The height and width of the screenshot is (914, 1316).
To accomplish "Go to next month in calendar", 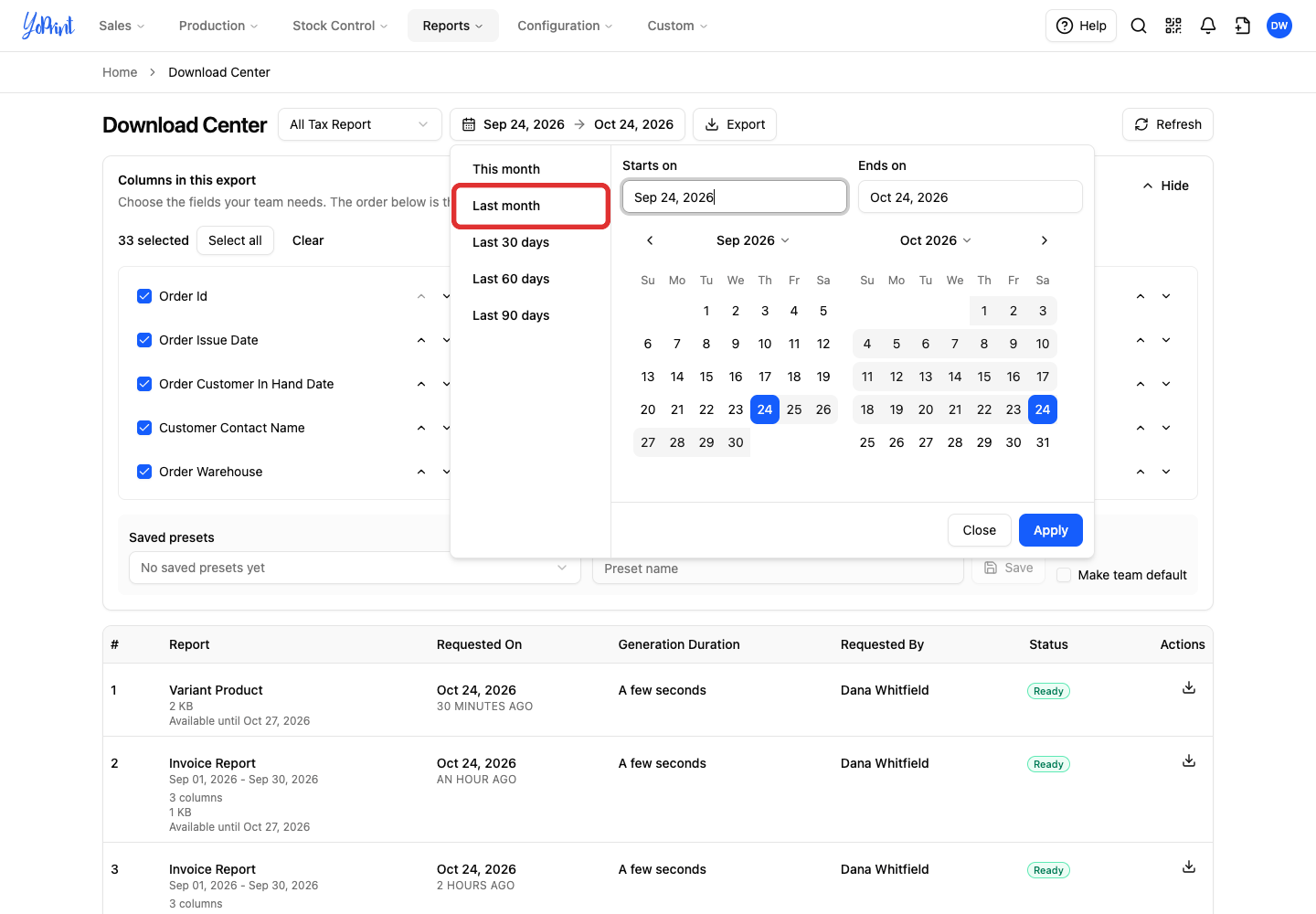I will (1045, 240).
